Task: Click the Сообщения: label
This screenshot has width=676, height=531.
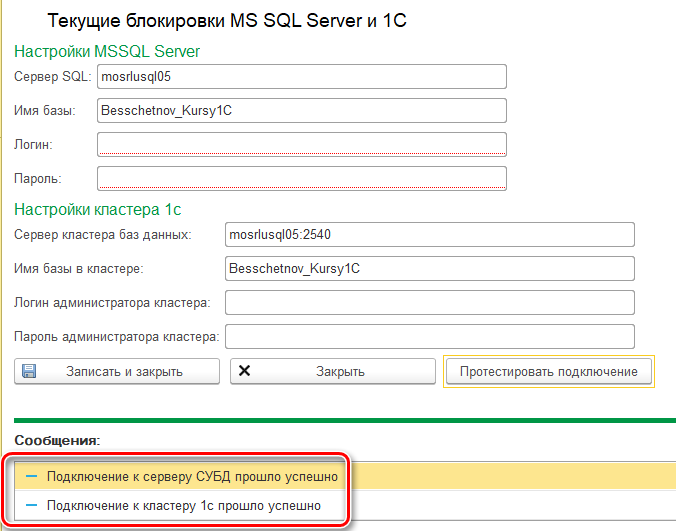Action: [x=57, y=440]
